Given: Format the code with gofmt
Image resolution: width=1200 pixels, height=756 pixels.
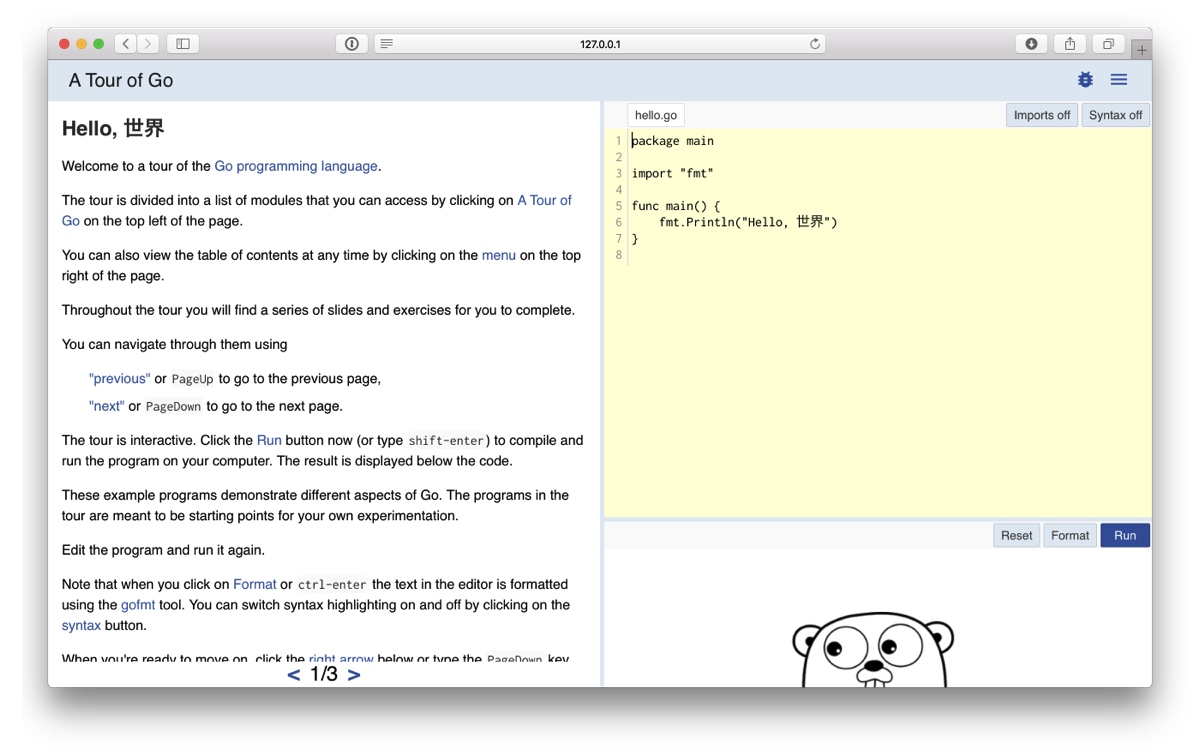Looking at the screenshot, I should click(x=1069, y=535).
